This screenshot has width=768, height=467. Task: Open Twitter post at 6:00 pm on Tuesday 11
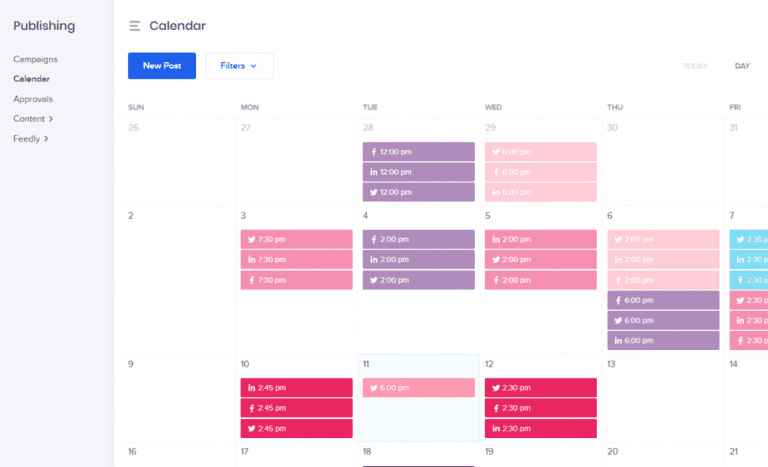click(x=418, y=388)
